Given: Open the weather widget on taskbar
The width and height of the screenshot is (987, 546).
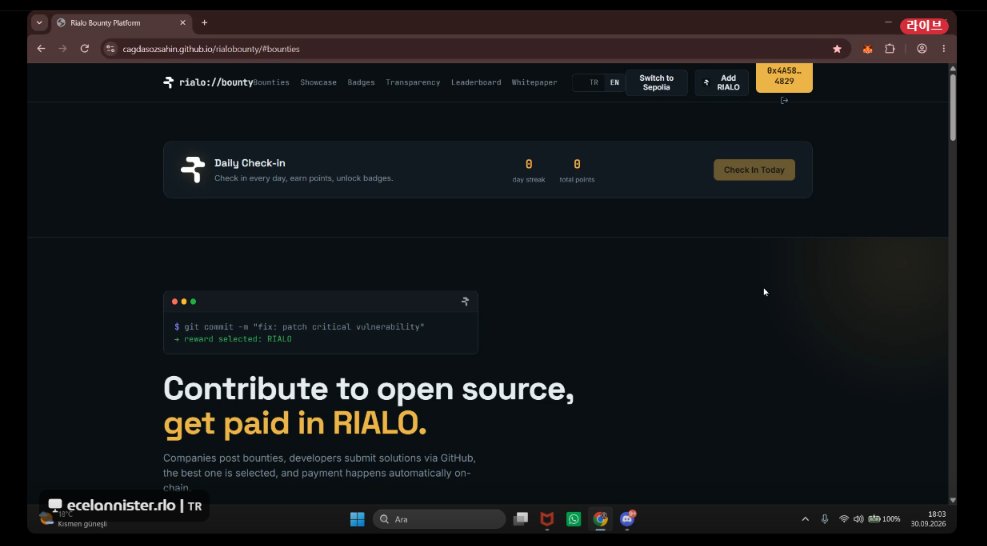Looking at the screenshot, I should coord(72,518).
